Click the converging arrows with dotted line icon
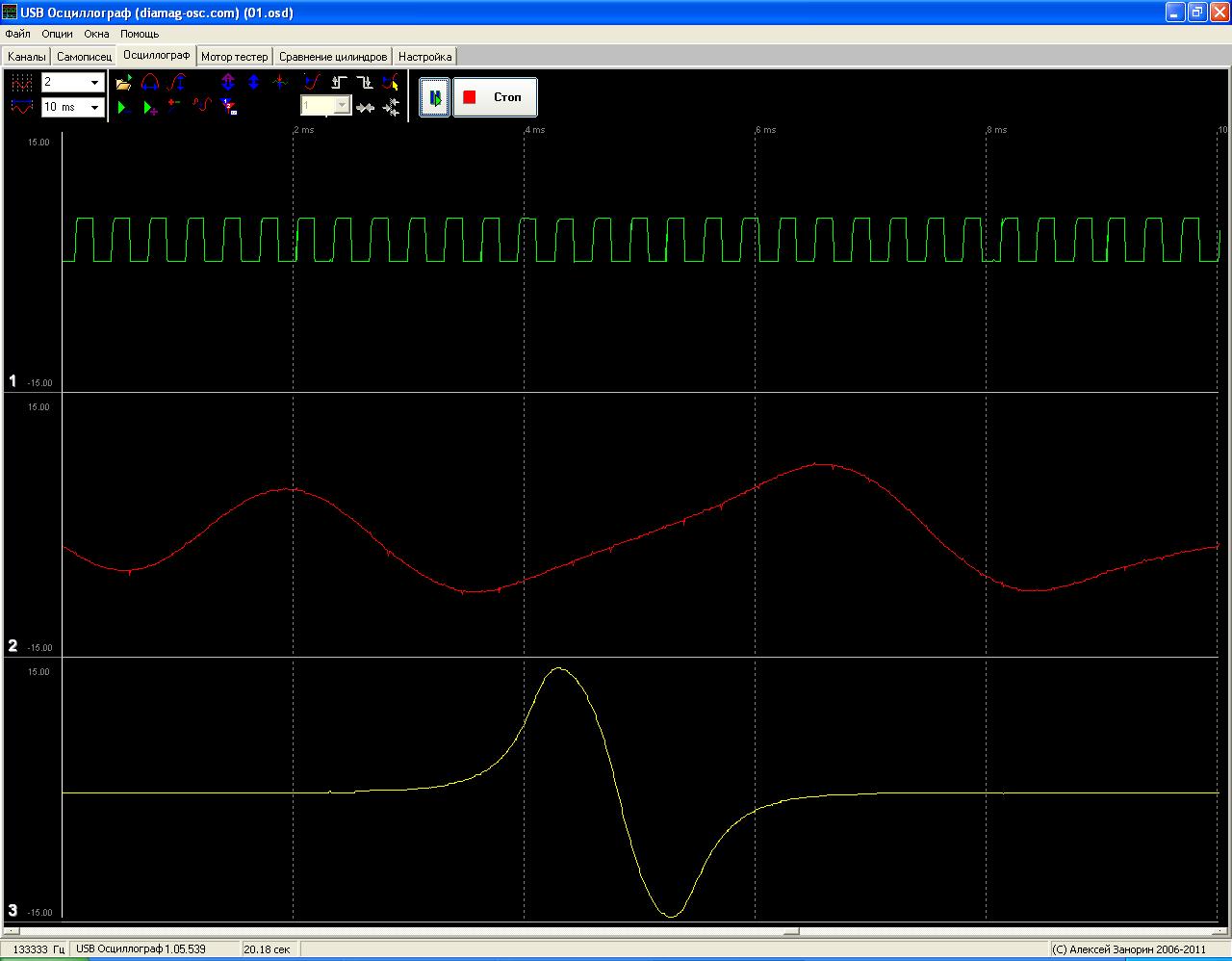 (x=391, y=108)
